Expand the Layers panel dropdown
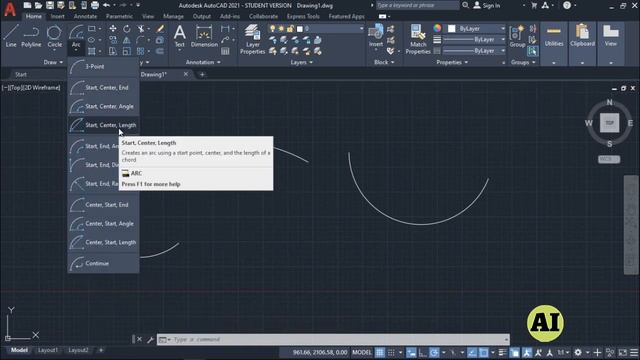Viewport: 640px width, 360px height. pos(301,62)
